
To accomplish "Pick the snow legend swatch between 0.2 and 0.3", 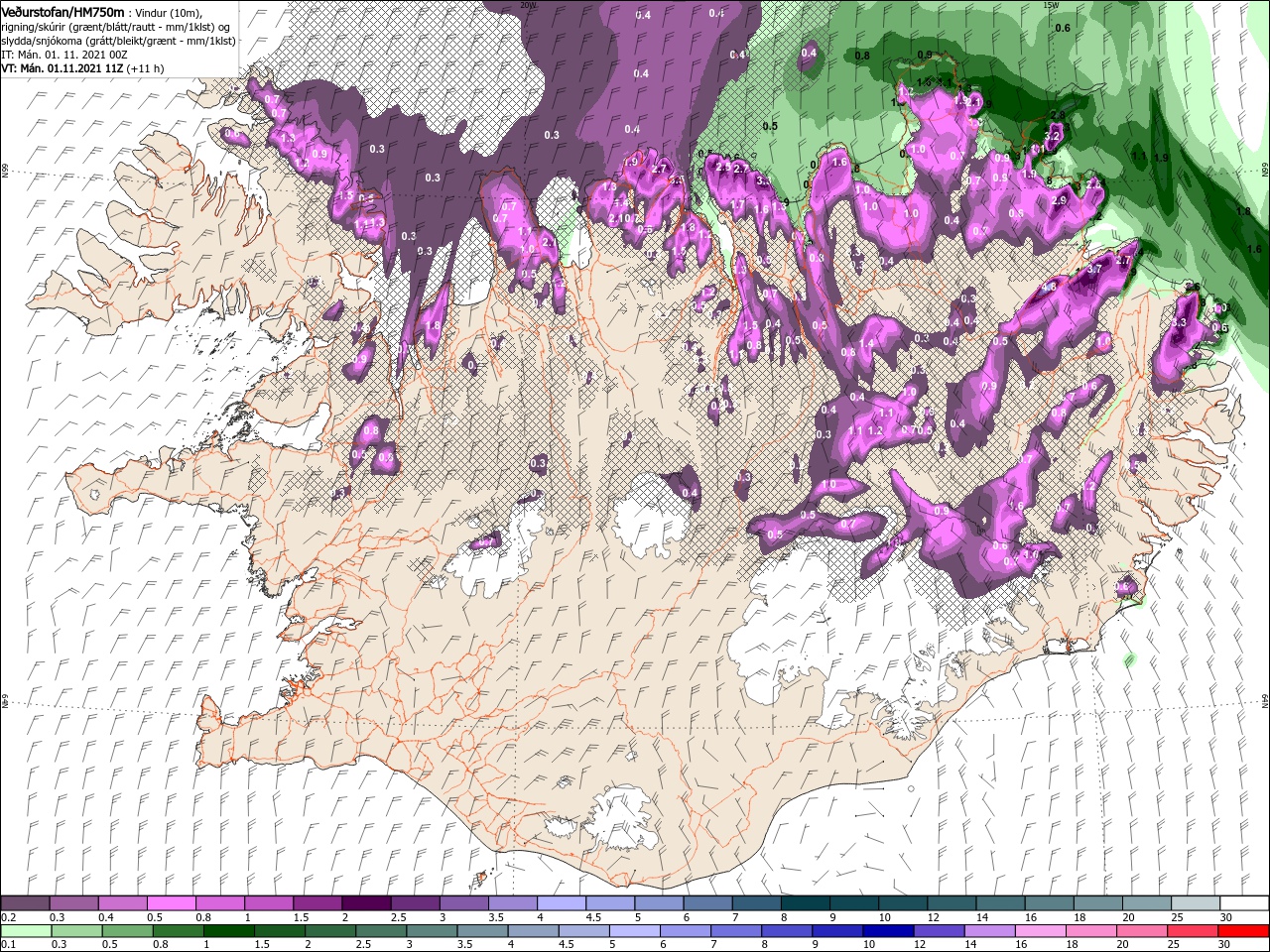I will (x=25, y=903).
